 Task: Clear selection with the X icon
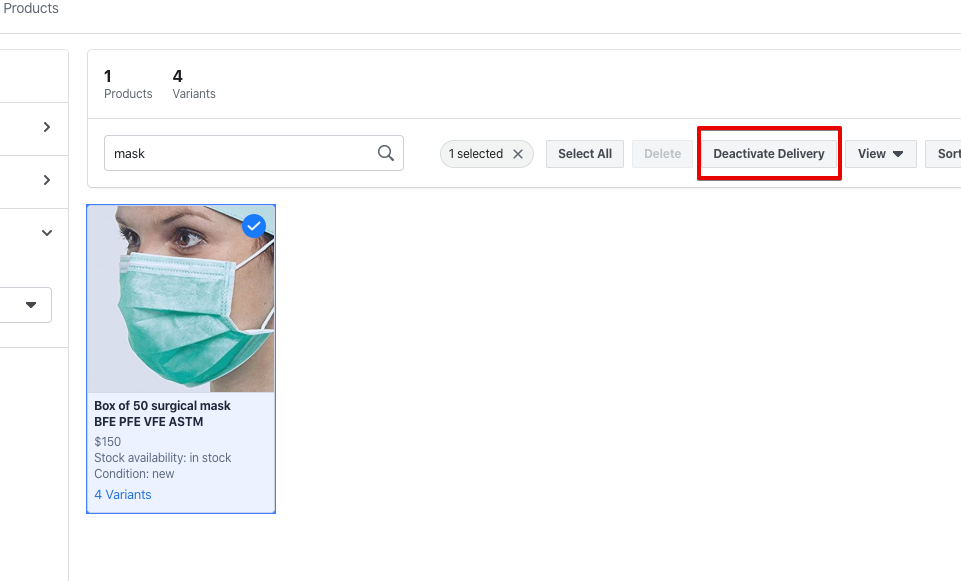(x=518, y=154)
